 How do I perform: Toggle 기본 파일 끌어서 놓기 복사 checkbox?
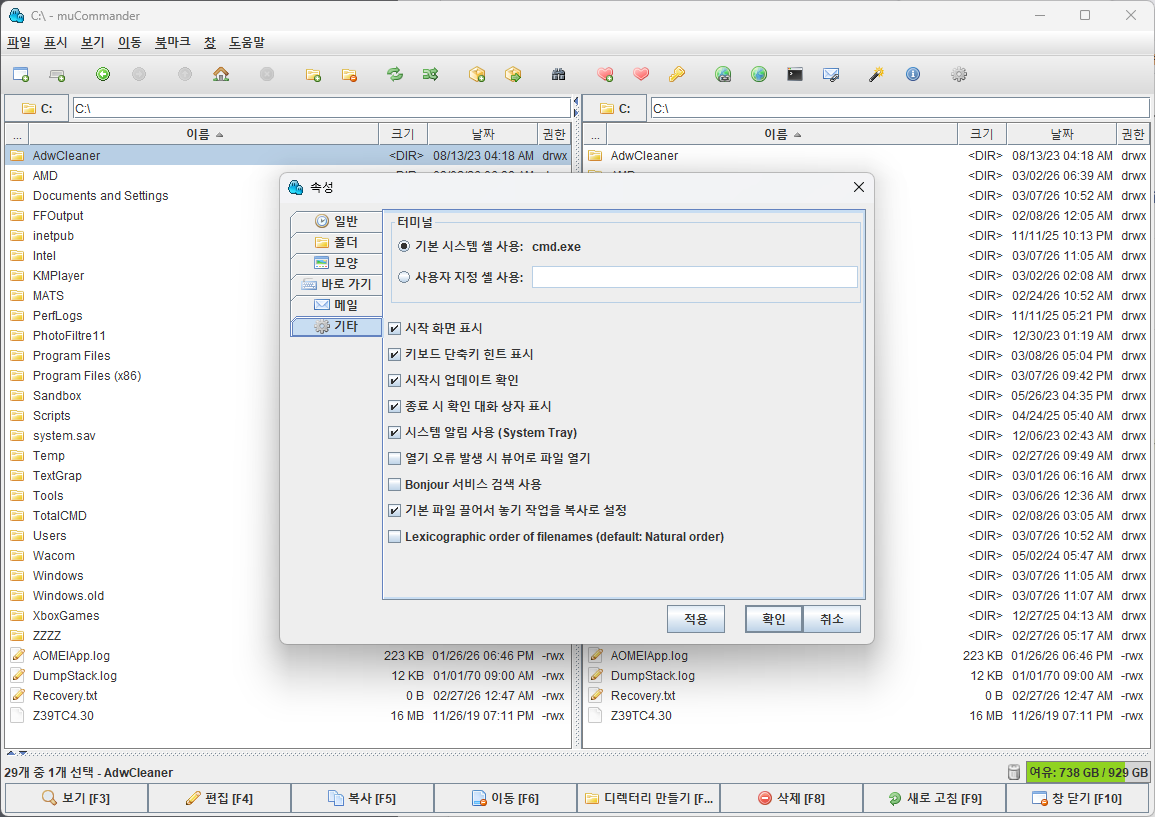[x=395, y=511]
